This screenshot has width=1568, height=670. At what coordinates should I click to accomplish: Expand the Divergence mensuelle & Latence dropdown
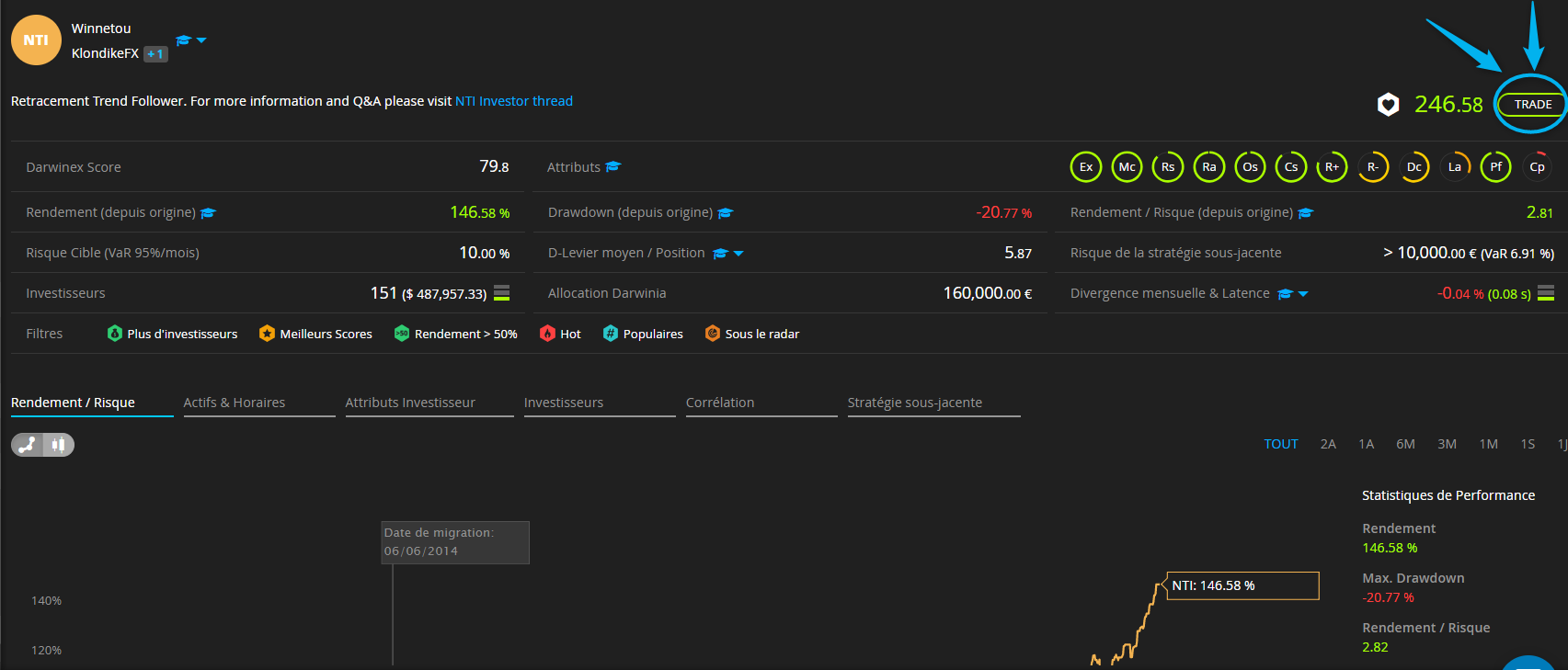(x=1303, y=294)
